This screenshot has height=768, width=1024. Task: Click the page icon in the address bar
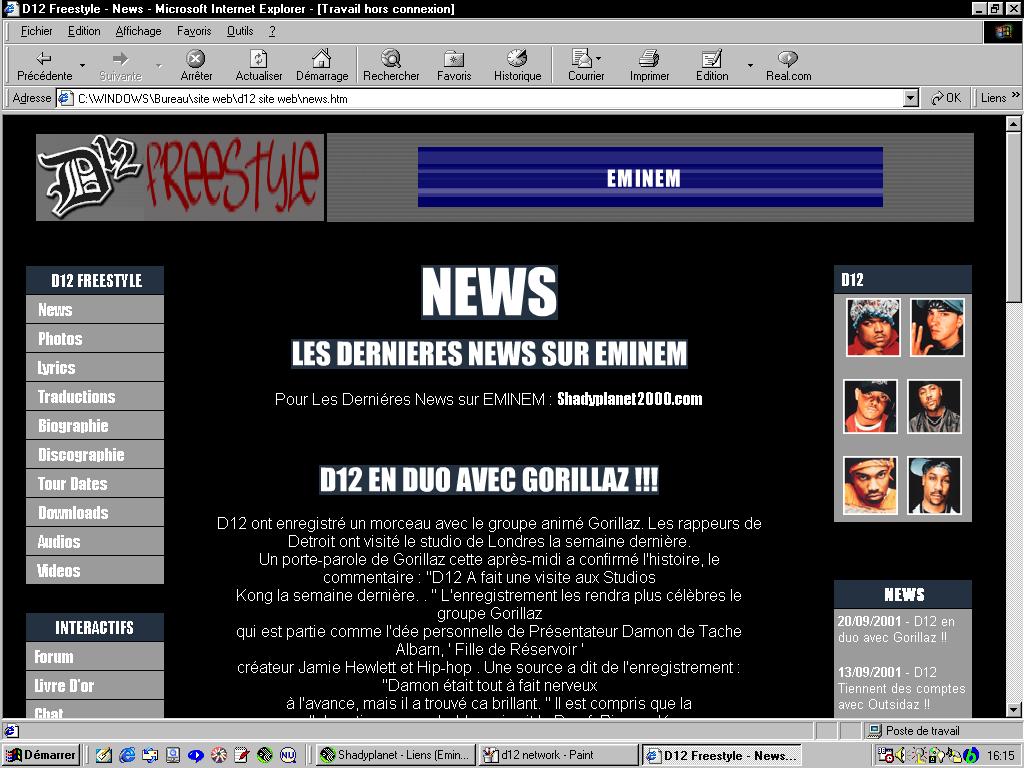click(65, 99)
